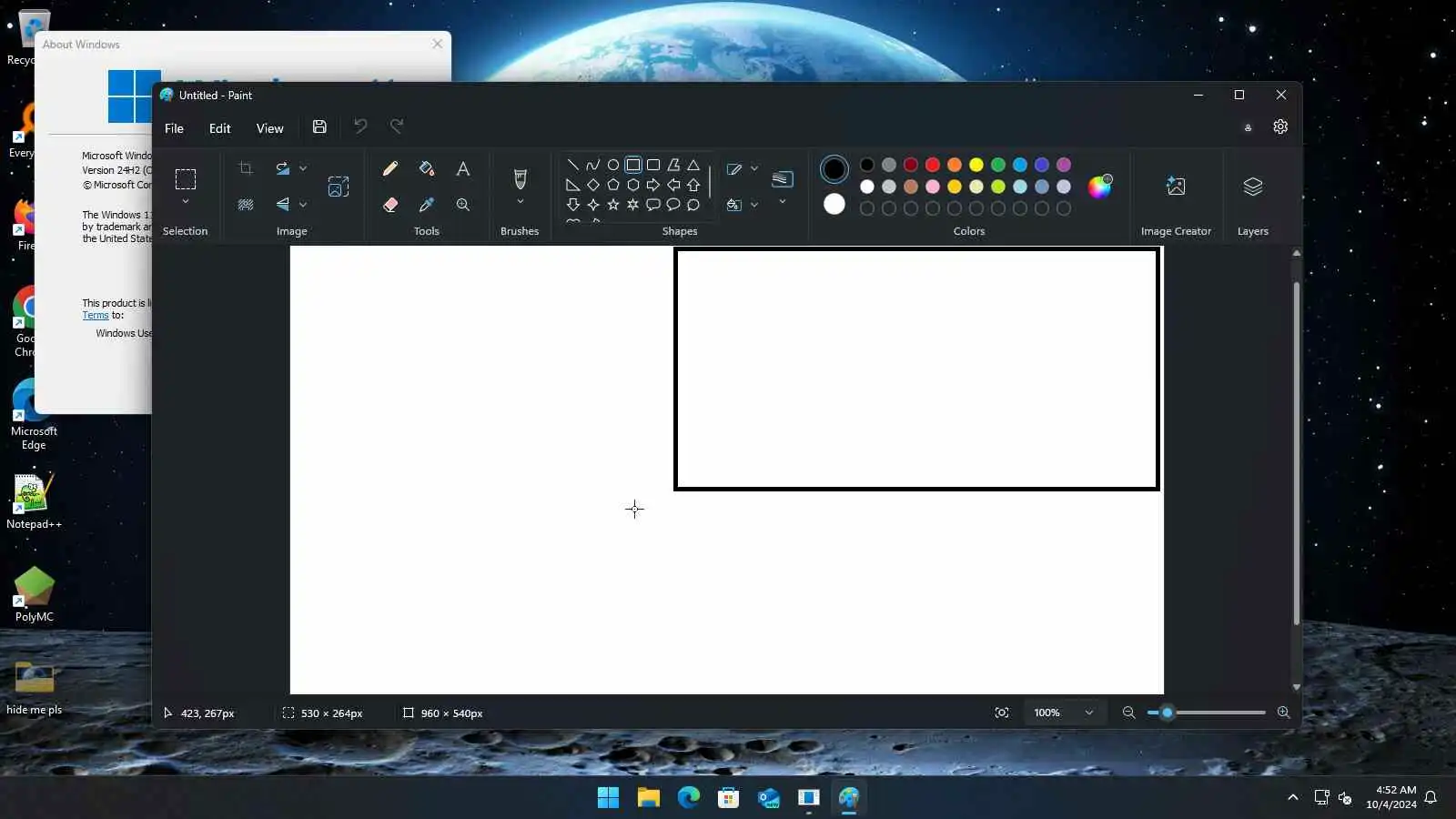The height and width of the screenshot is (819, 1456).
Task: Select Color 1 black foreground circle
Action: tap(834, 168)
